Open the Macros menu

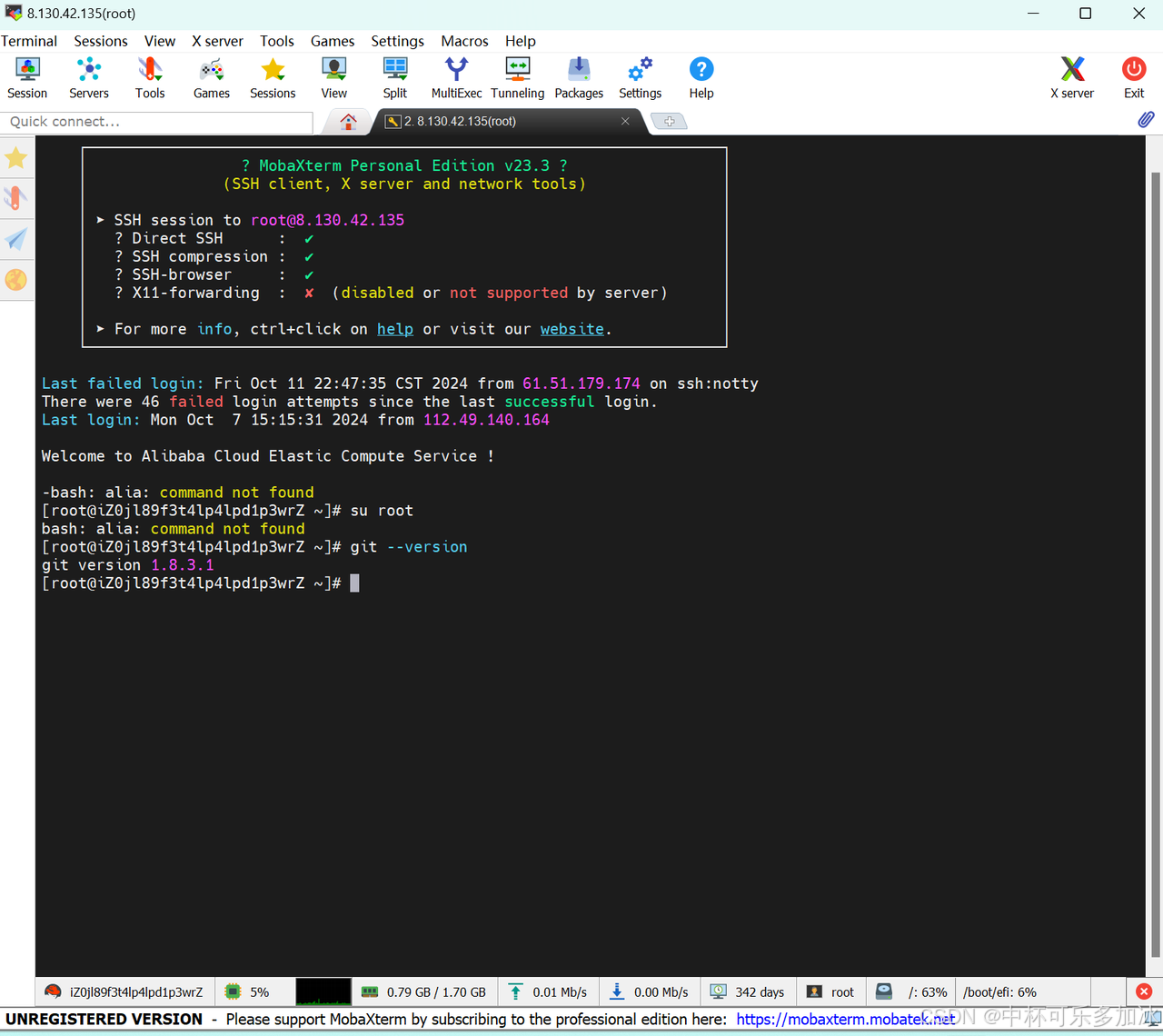(464, 41)
